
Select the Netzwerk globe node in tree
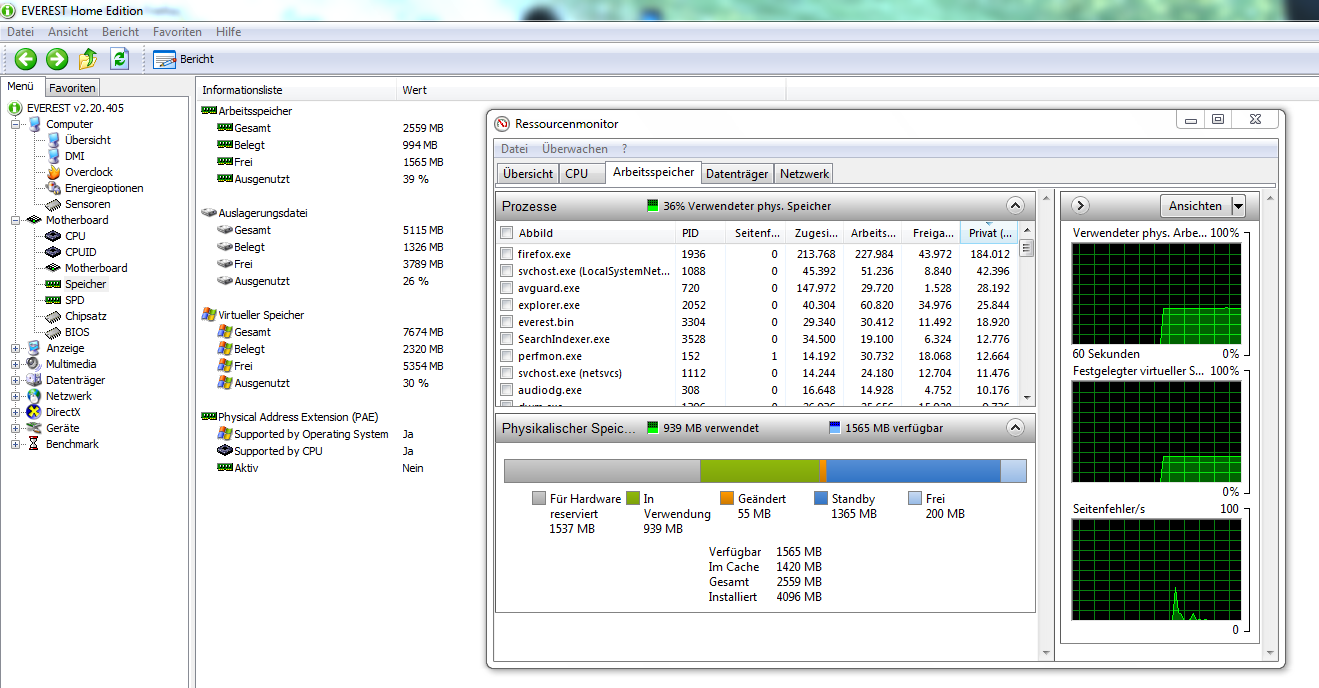[69, 396]
